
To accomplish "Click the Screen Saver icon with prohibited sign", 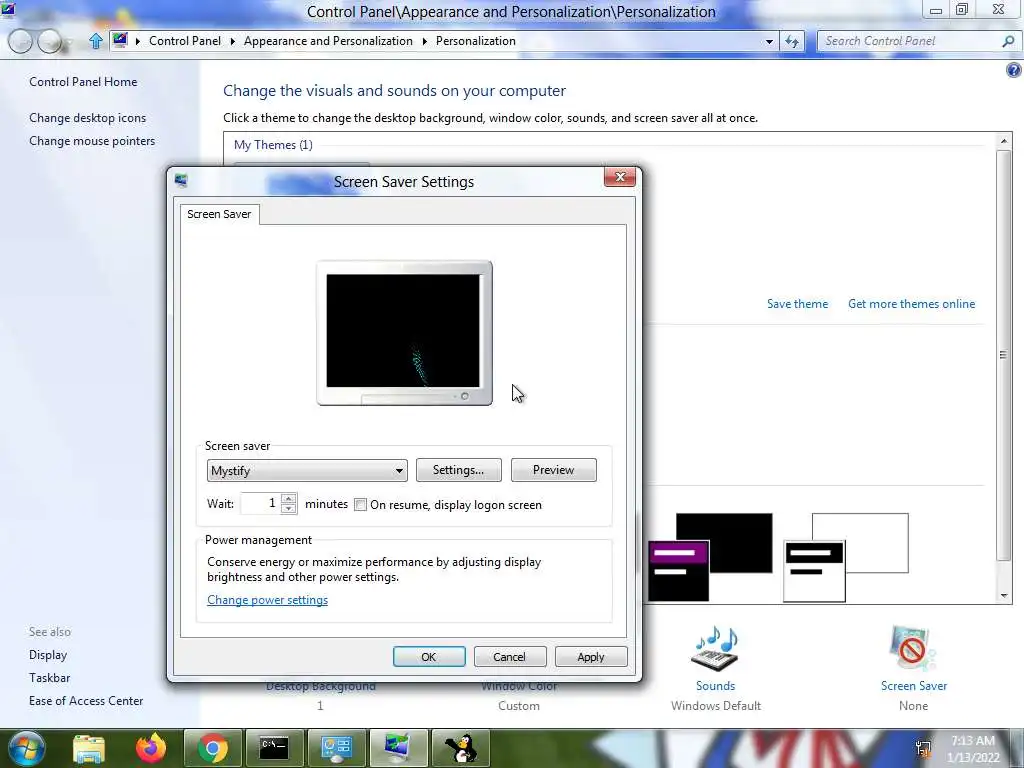I will pyautogui.click(x=912, y=648).
